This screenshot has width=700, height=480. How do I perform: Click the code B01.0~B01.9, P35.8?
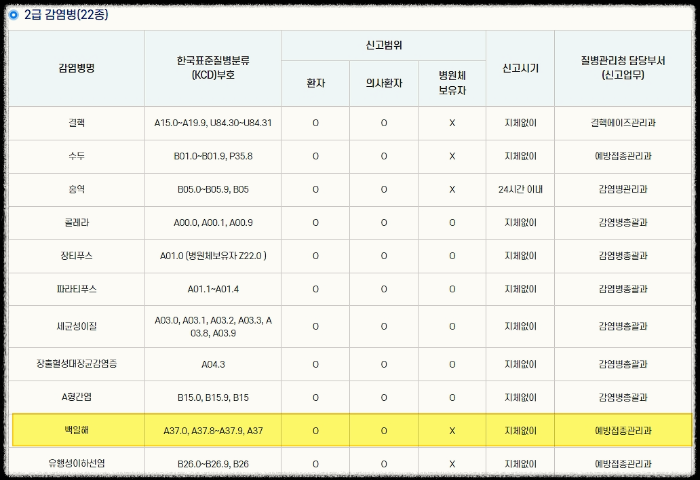tap(213, 156)
